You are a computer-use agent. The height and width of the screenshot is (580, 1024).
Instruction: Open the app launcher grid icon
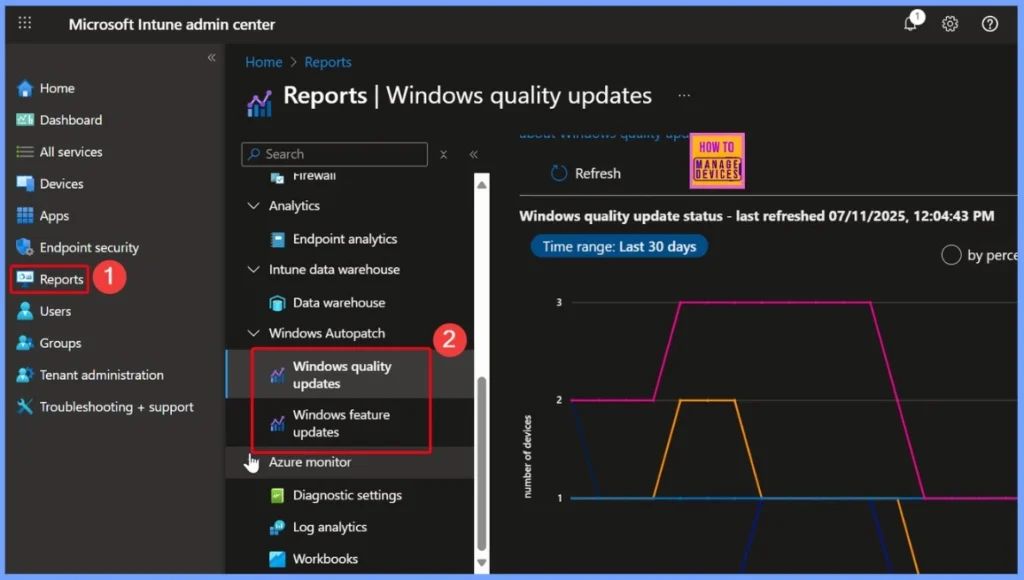25,24
